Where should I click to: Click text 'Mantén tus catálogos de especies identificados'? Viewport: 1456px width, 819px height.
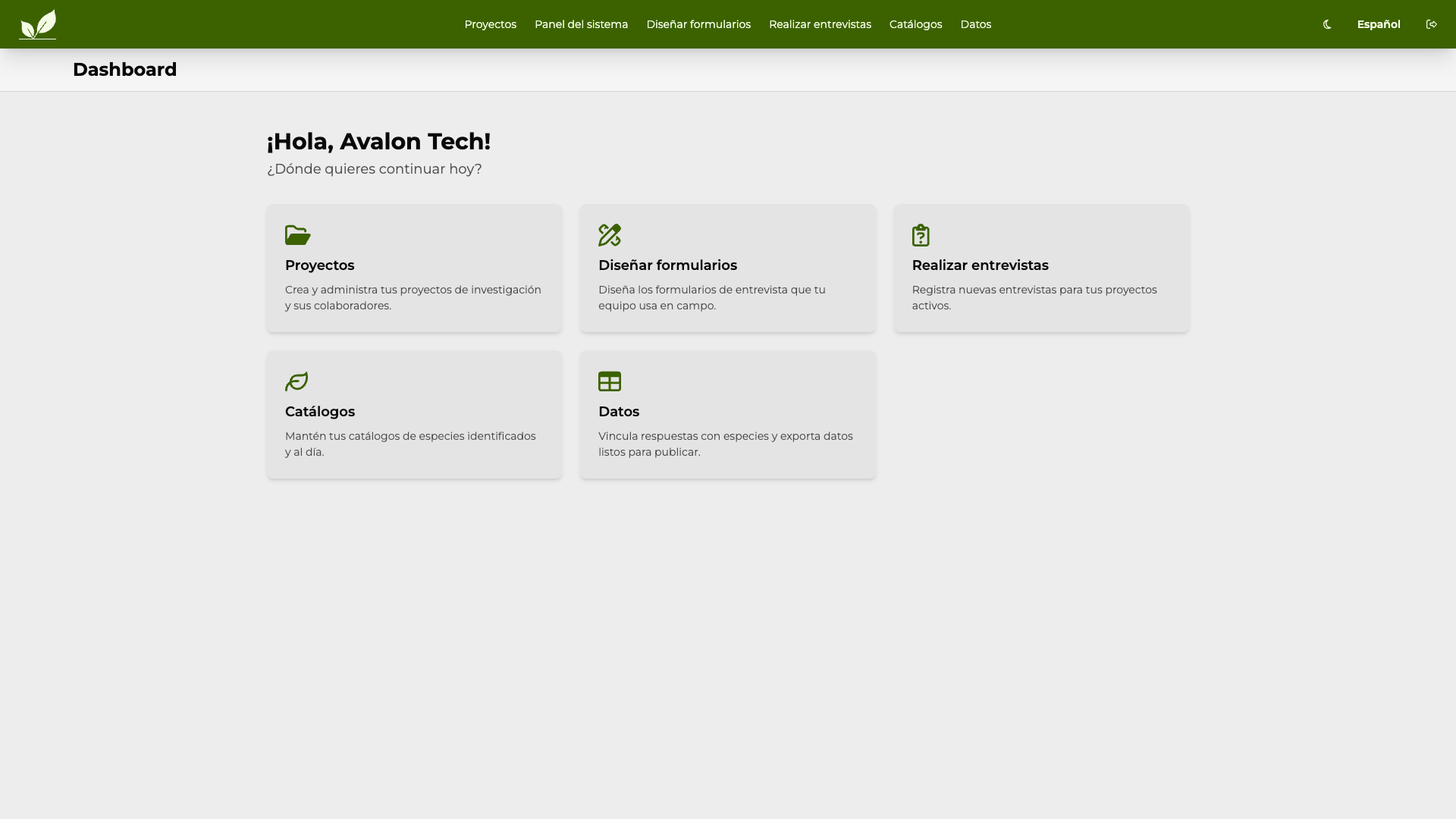[410, 436]
